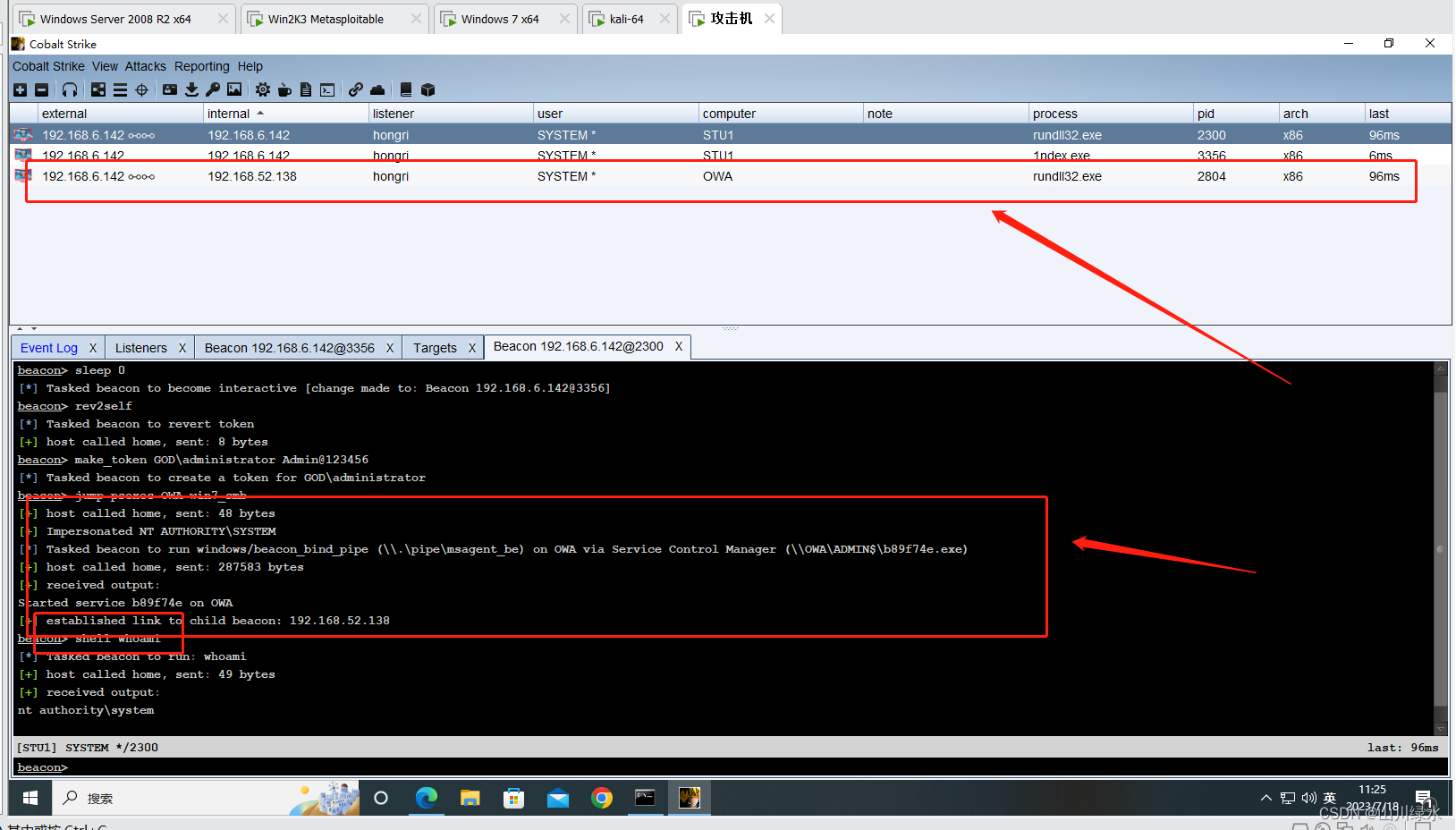Open the Downloaded Files arrow icon
The width and height of the screenshot is (1456, 830).
pyautogui.click(x=191, y=89)
